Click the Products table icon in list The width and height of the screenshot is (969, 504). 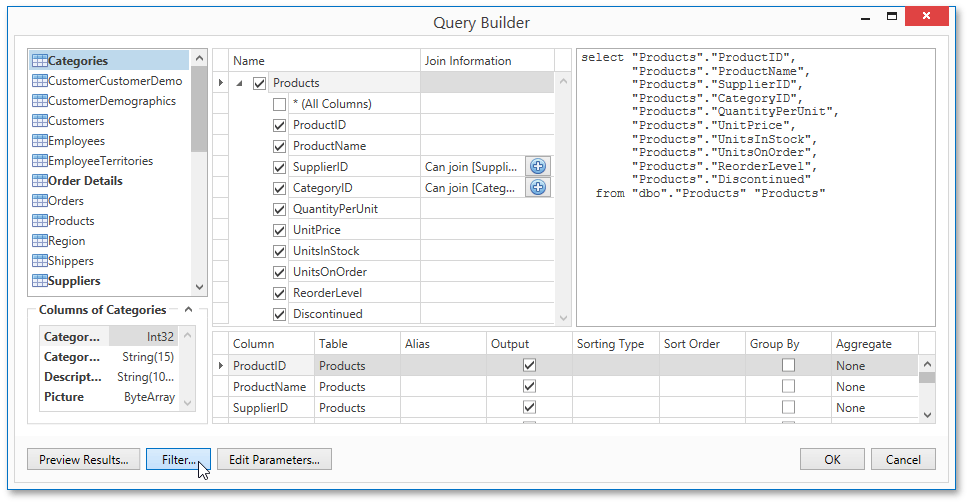(40, 220)
